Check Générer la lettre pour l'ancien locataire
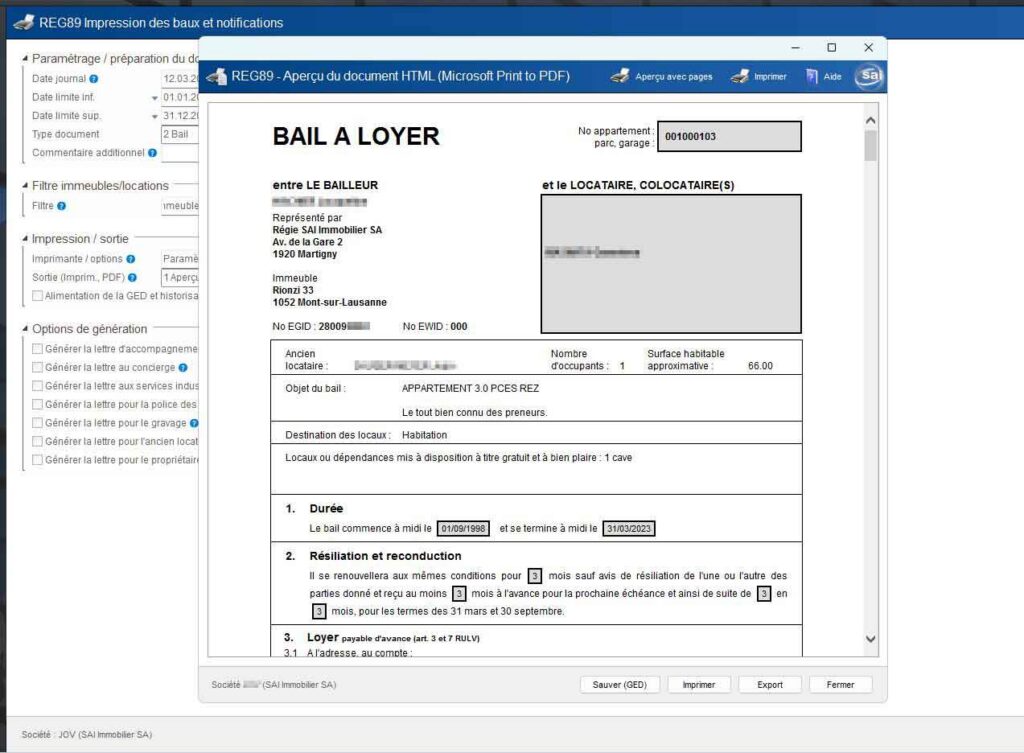Image resolution: width=1024 pixels, height=753 pixels. (38, 441)
